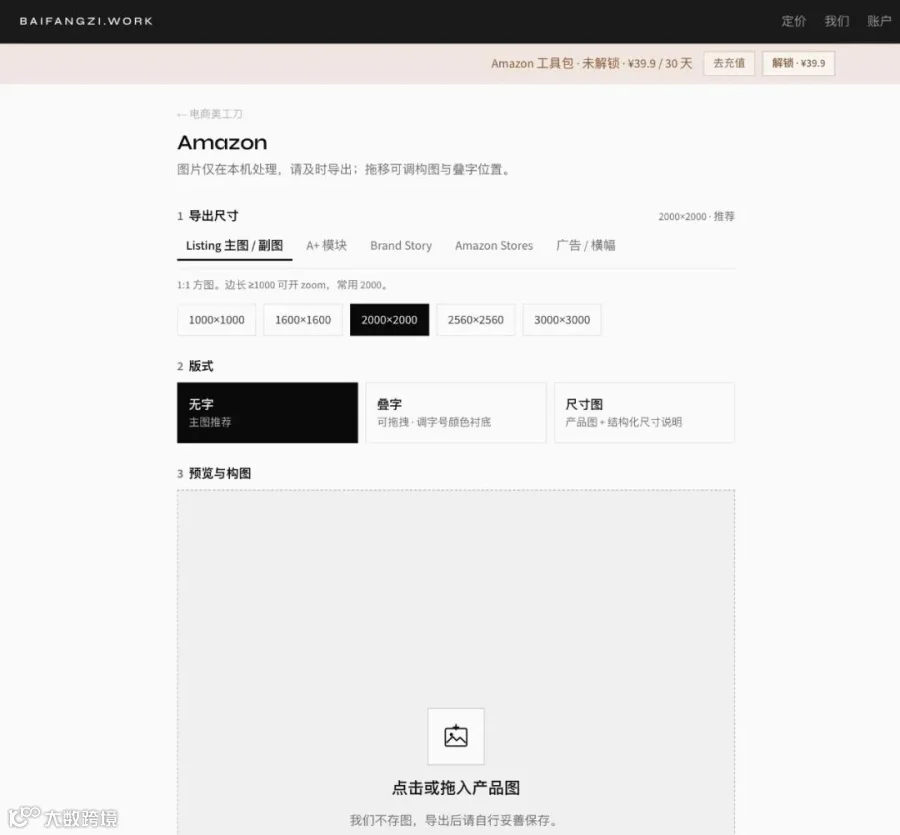
Task: Click the 2000×2000 · 推荐 label
Action: tap(696, 216)
